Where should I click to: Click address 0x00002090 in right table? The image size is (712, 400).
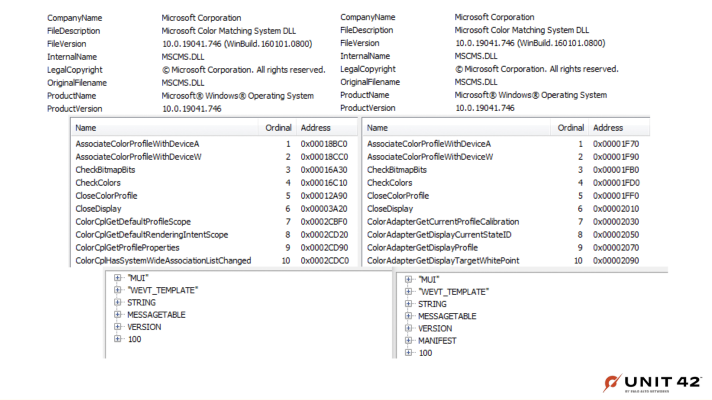point(616,261)
